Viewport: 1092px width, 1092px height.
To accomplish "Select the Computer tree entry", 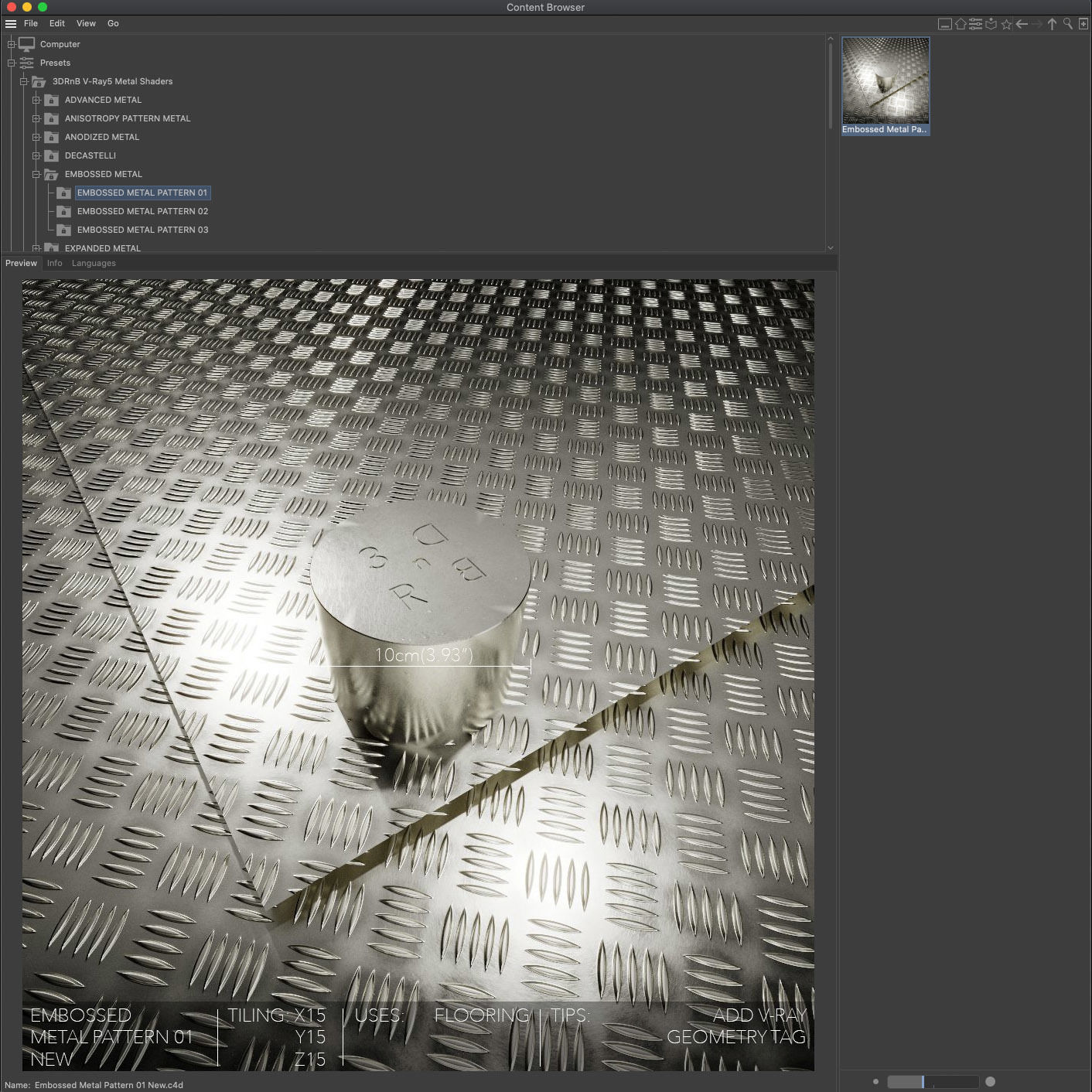I will click(60, 44).
